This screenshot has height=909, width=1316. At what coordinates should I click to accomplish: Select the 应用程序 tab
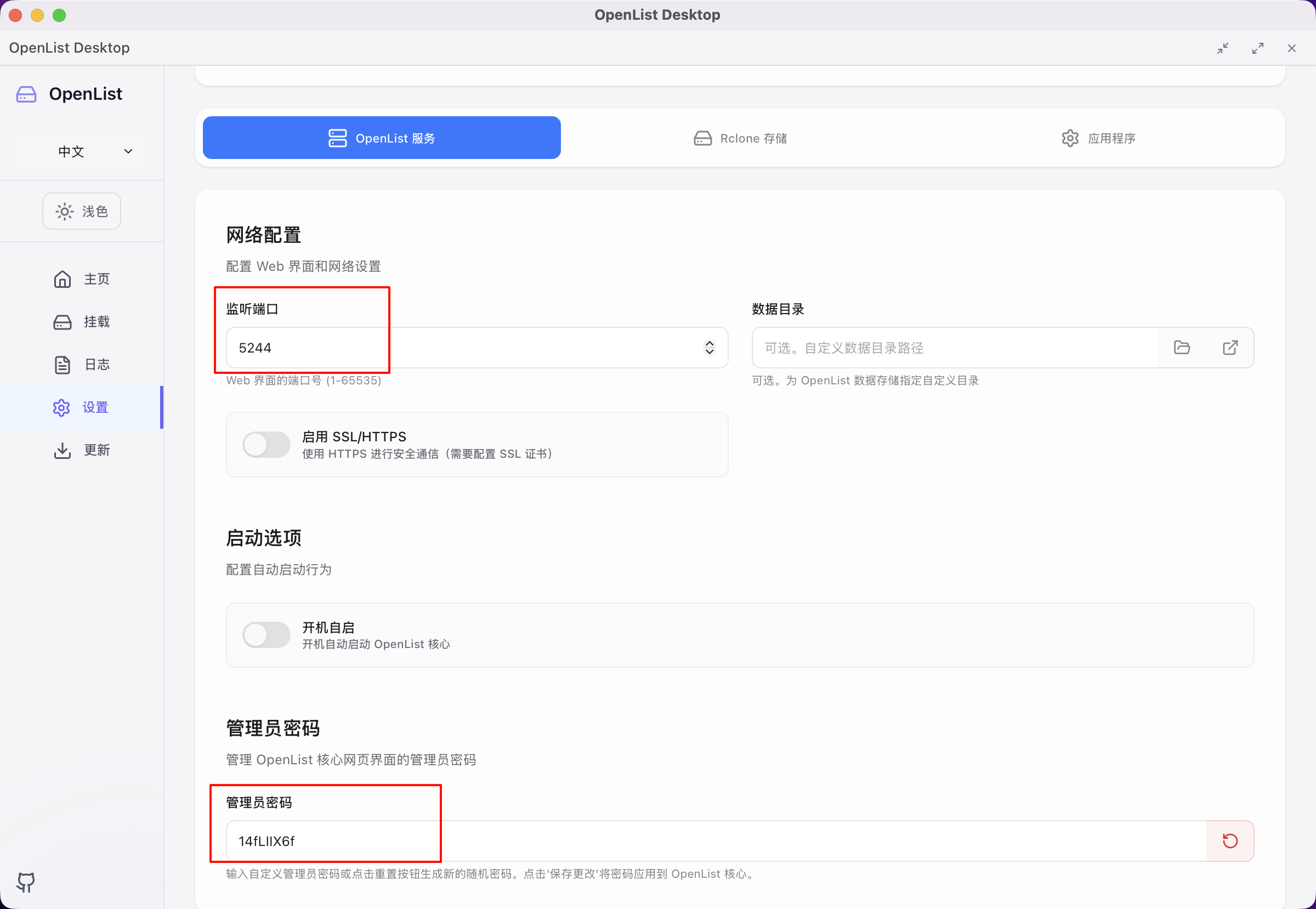click(1098, 138)
